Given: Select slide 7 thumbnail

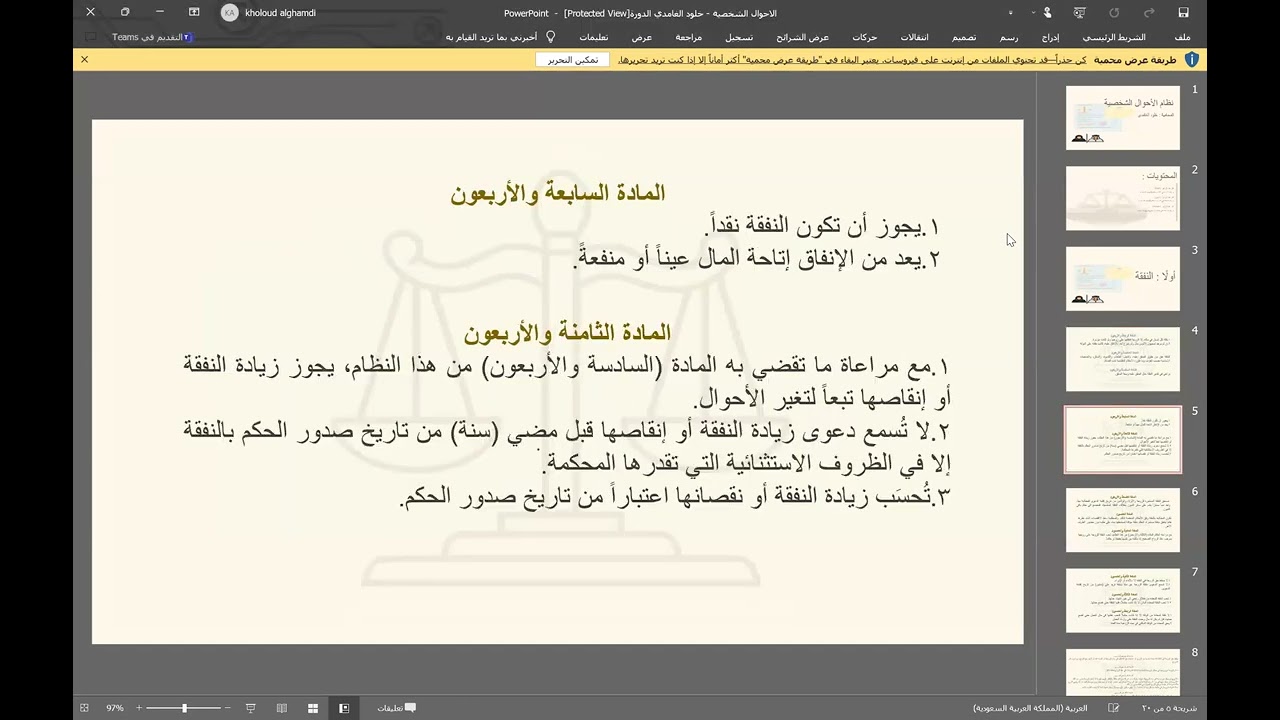Looking at the screenshot, I should pyautogui.click(x=1122, y=601).
